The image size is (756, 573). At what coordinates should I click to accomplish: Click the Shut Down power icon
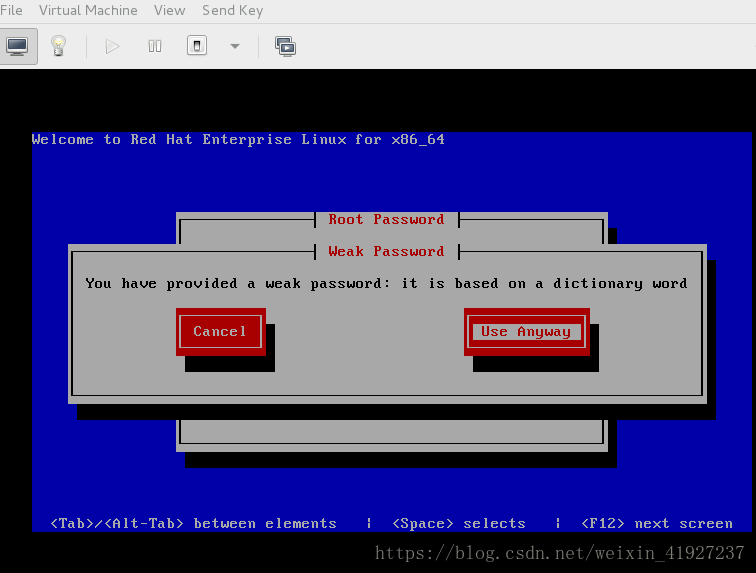pyautogui.click(x=197, y=46)
